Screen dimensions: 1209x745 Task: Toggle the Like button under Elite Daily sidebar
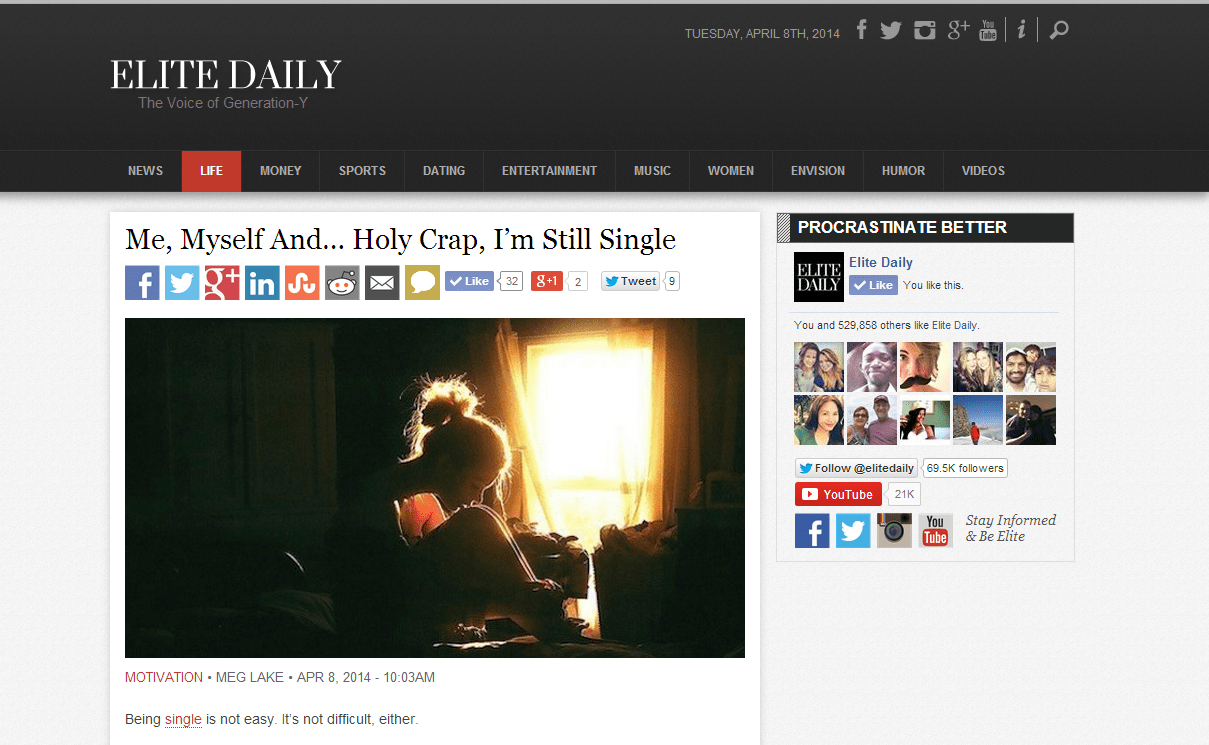pos(873,285)
